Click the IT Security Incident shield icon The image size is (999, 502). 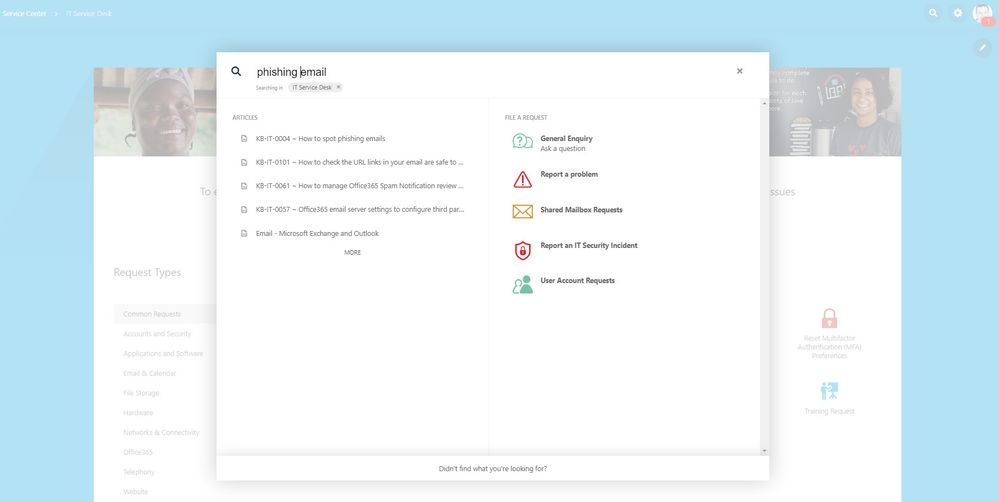(x=522, y=250)
